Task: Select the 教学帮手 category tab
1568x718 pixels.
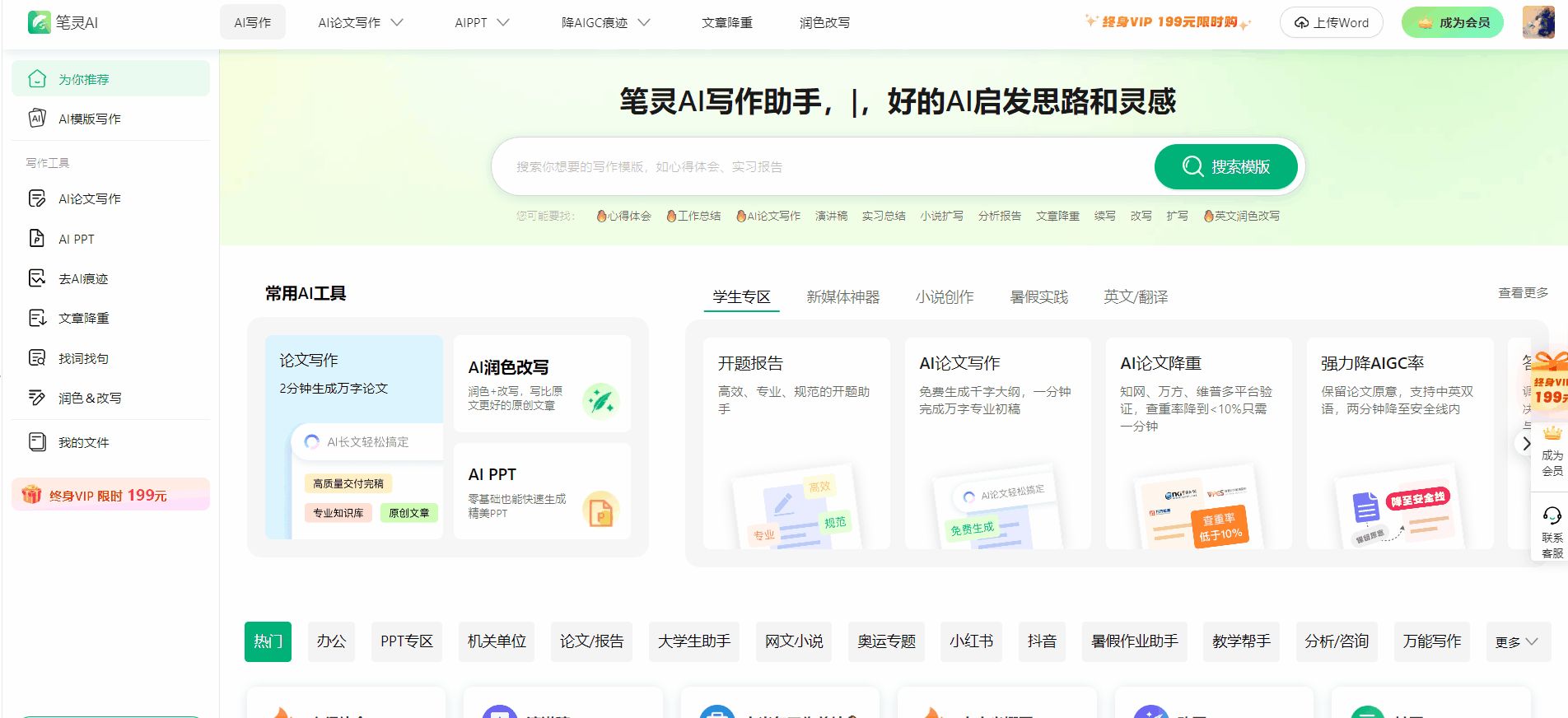Action: (1241, 641)
